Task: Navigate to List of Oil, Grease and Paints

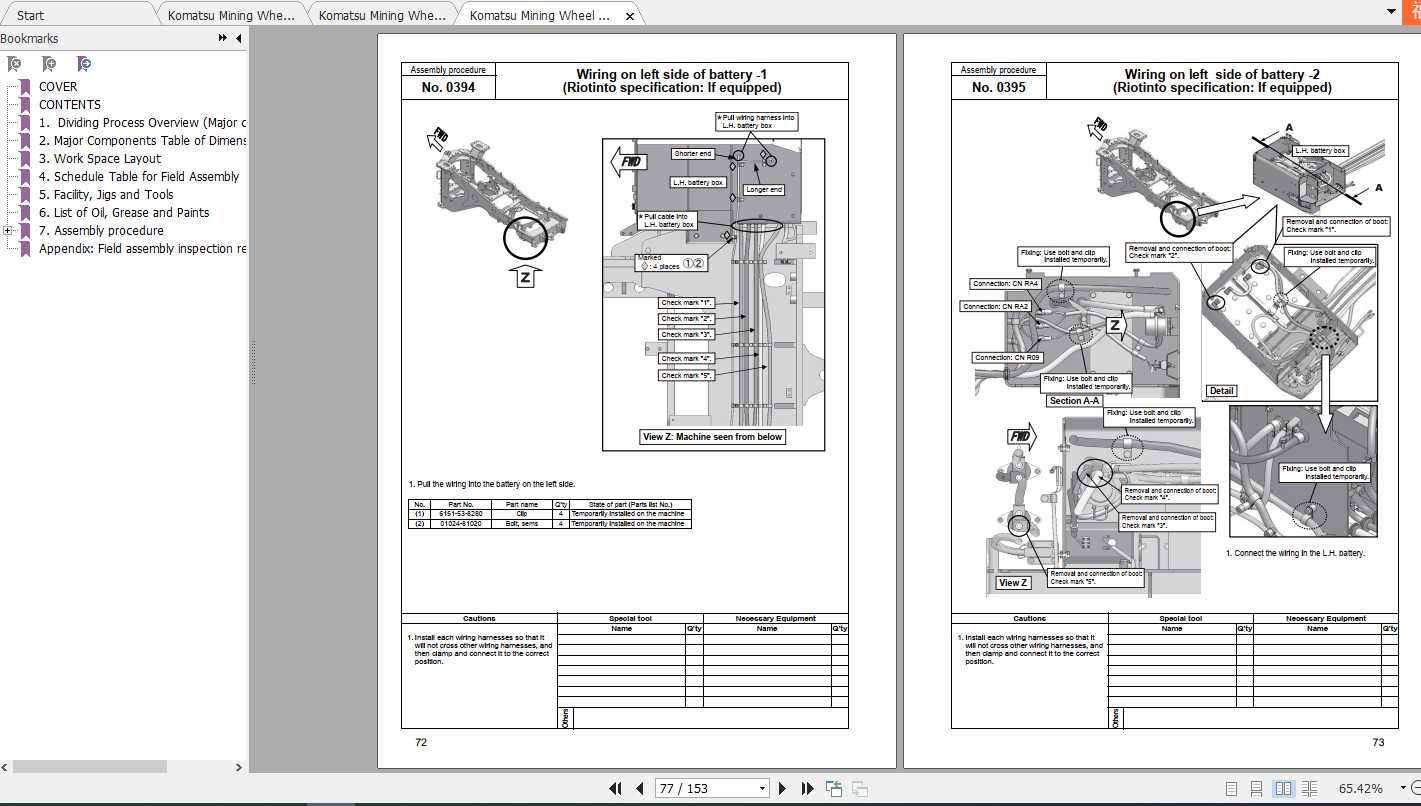Action: point(122,212)
